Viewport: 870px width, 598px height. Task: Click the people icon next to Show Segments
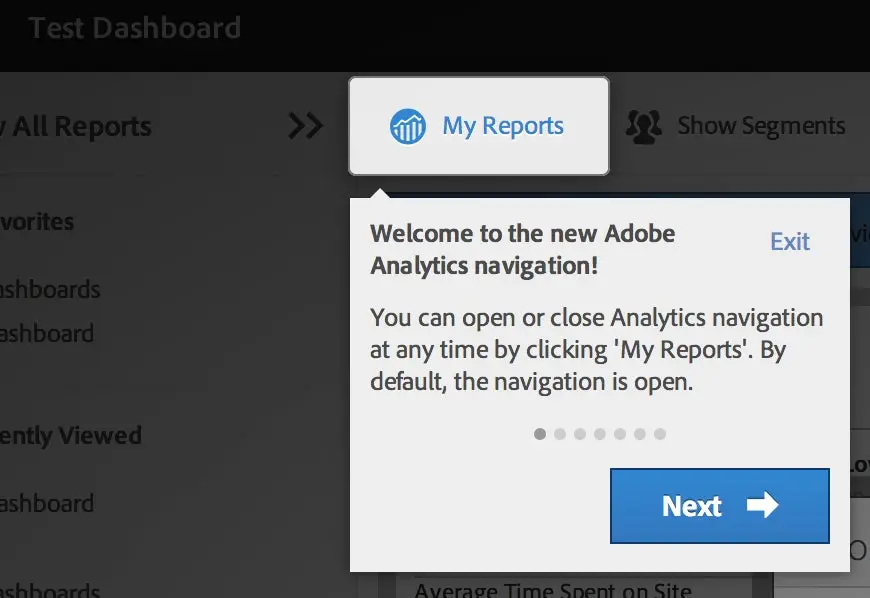tap(642, 125)
